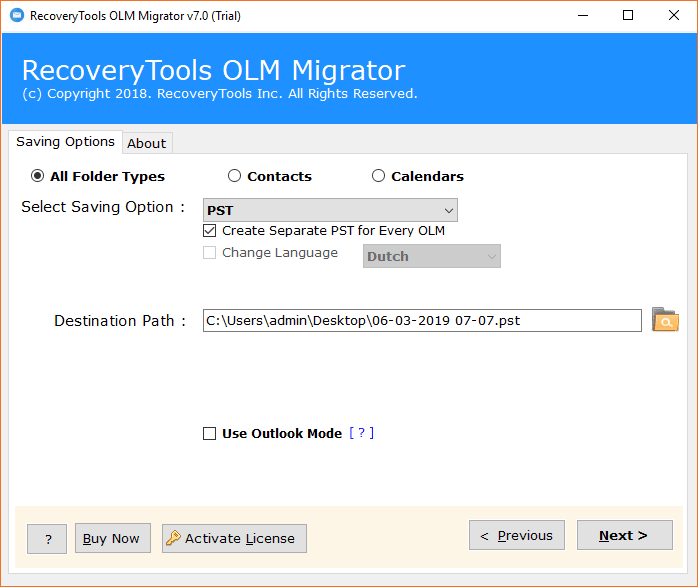698x587 pixels.
Task: Click the Buy Now button
Action: pyautogui.click(x=113, y=538)
